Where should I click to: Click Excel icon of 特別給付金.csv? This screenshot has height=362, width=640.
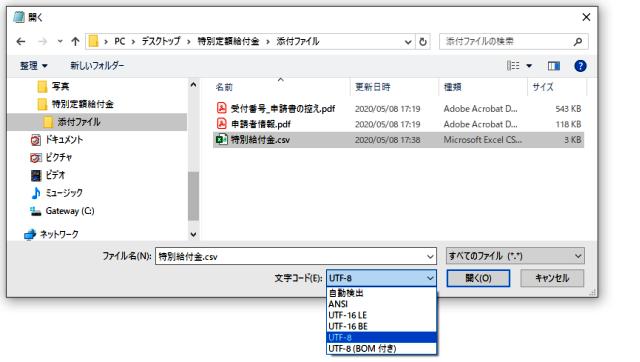pyautogui.click(x=221, y=140)
